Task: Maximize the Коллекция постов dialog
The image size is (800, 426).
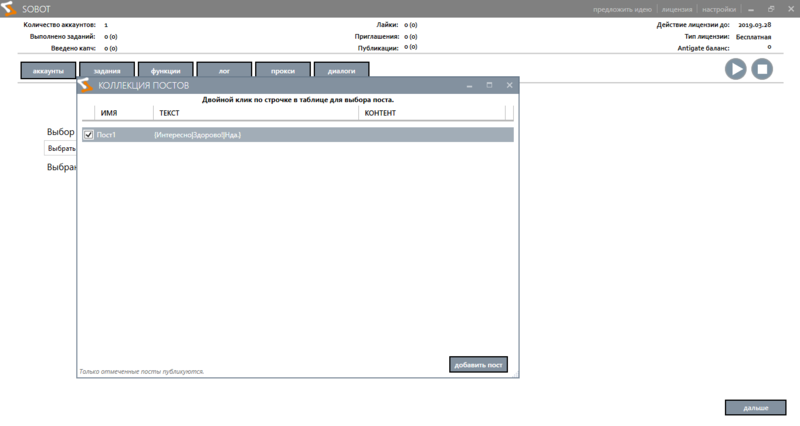Action: (x=489, y=86)
